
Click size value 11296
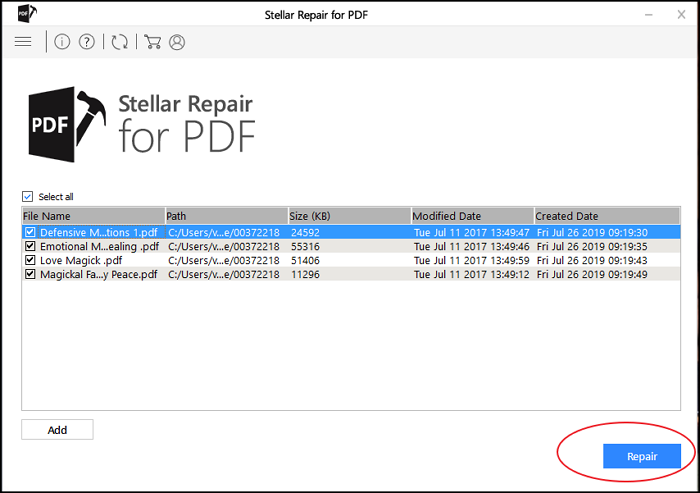pos(305,274)
